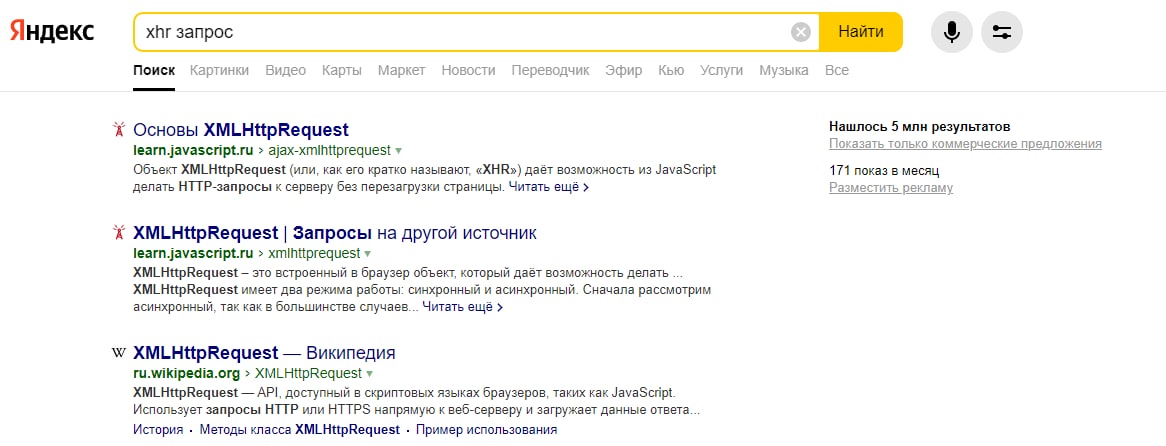Select the Поиск tab

click(x=154, y=71)
